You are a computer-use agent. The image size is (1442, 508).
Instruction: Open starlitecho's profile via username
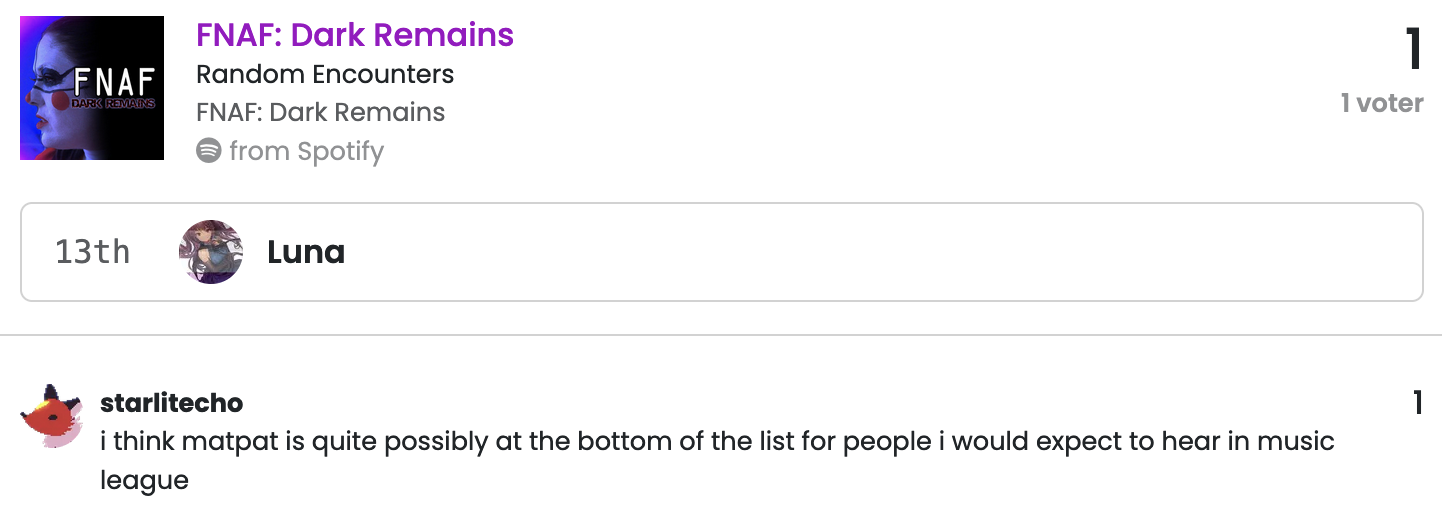click(x=172, y=403)
